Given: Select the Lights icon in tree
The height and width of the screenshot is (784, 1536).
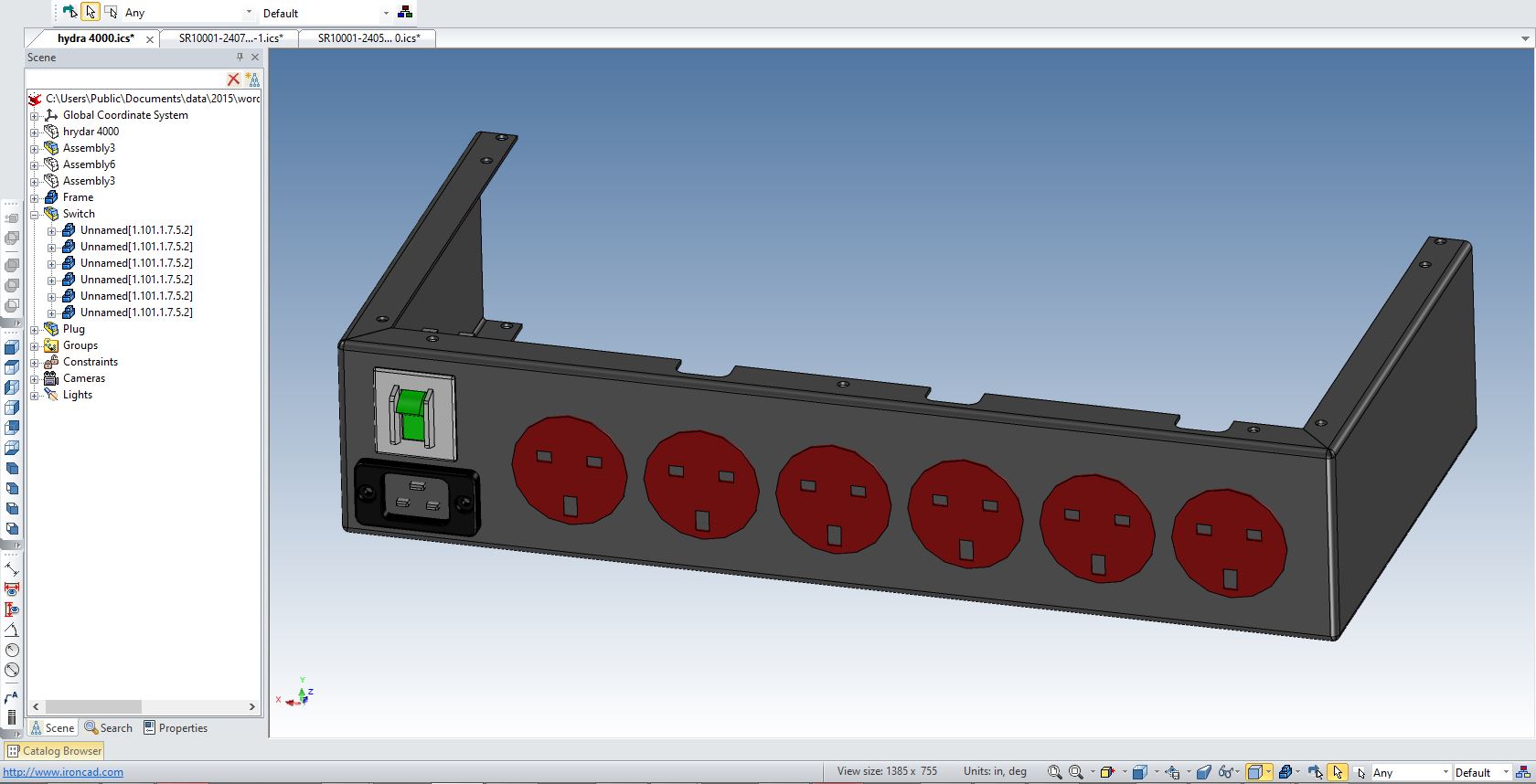Looking at the screenshot, I should pos(51,395).
